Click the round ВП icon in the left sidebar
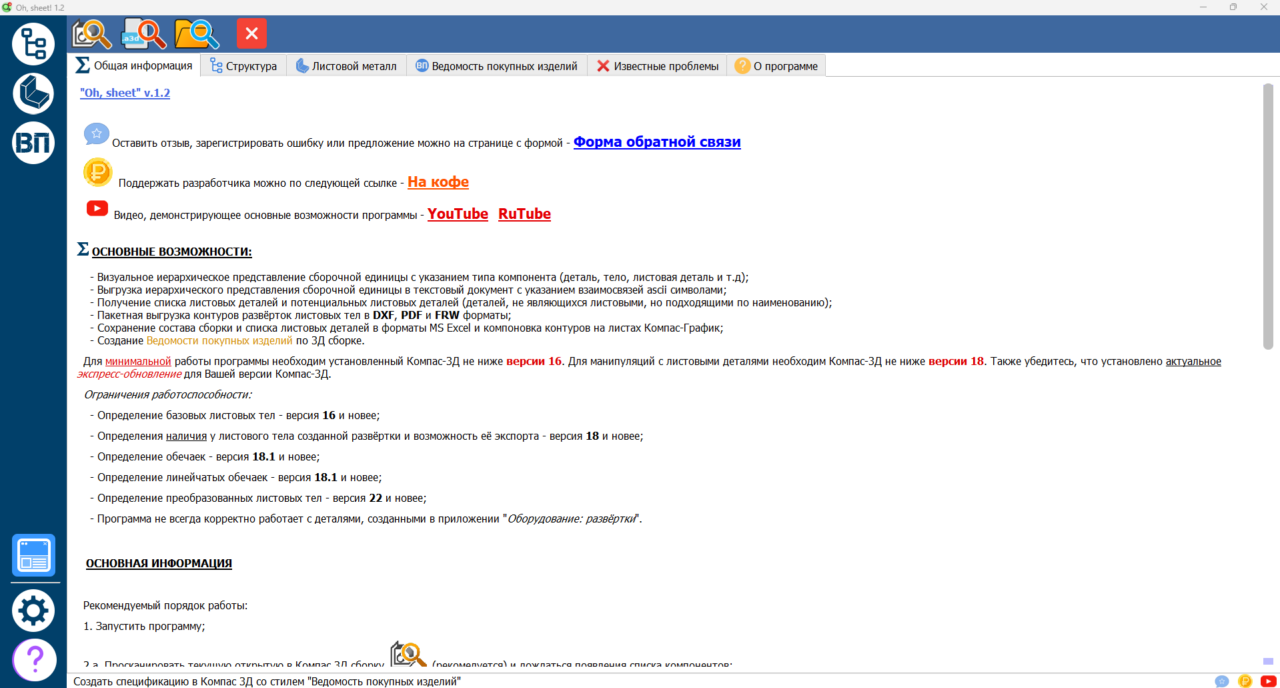Image resolution: width=1280 pixels, height=688 pixels. pyautogui.click(x=33, y=143)
